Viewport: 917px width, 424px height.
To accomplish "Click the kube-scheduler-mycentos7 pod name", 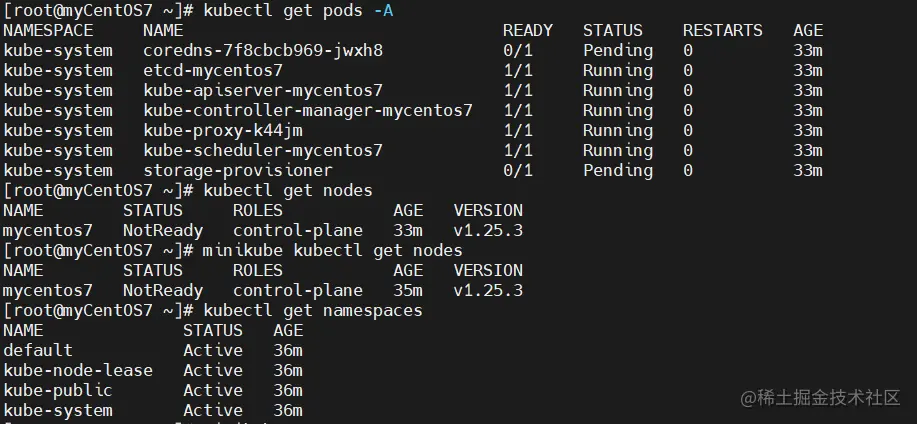I will [x=262, y=150].
